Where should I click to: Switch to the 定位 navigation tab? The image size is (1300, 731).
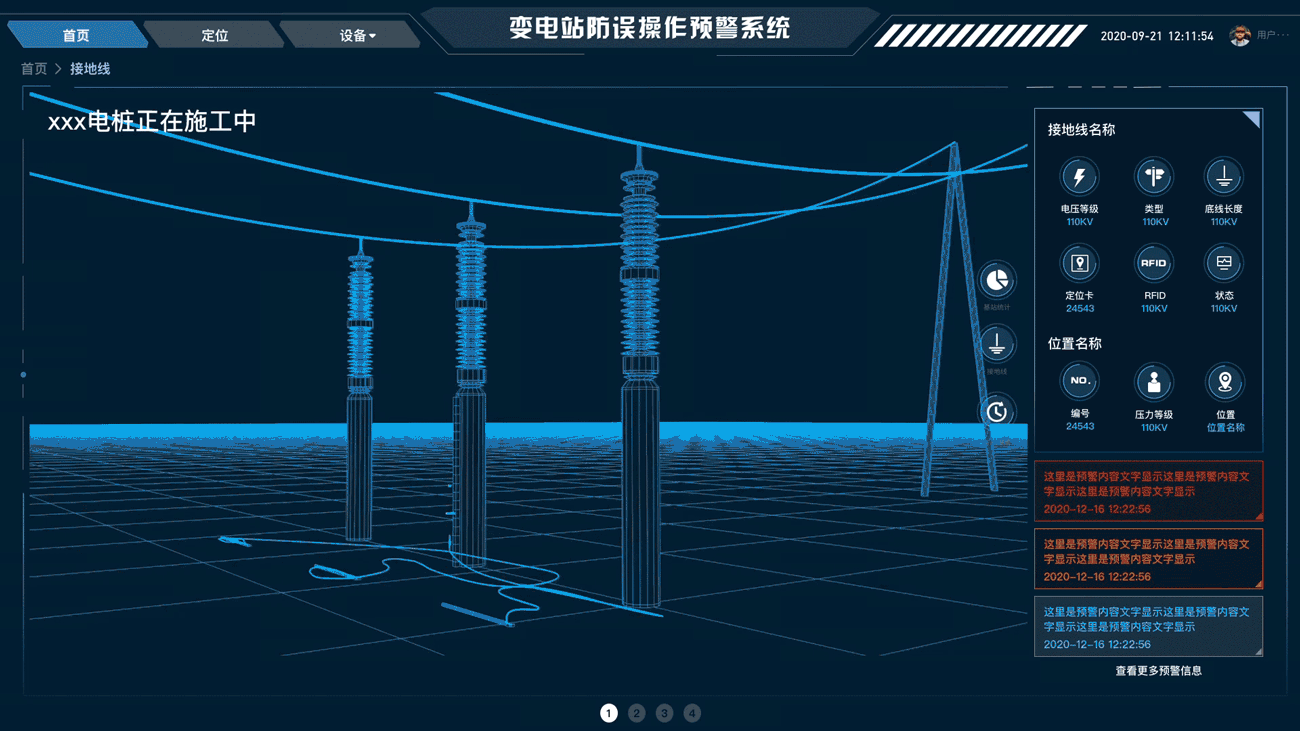(215, 35)
